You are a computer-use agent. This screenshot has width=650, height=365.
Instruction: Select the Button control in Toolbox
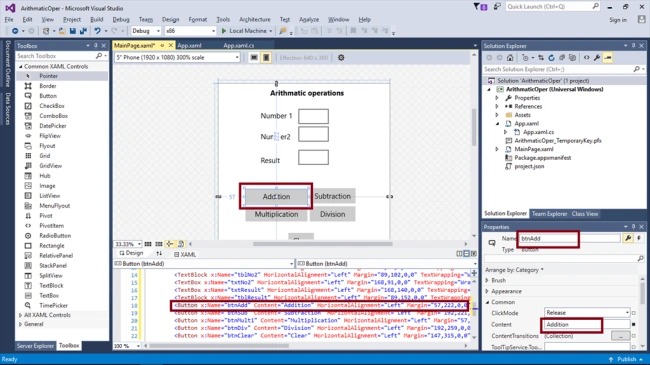click(48, 96)
